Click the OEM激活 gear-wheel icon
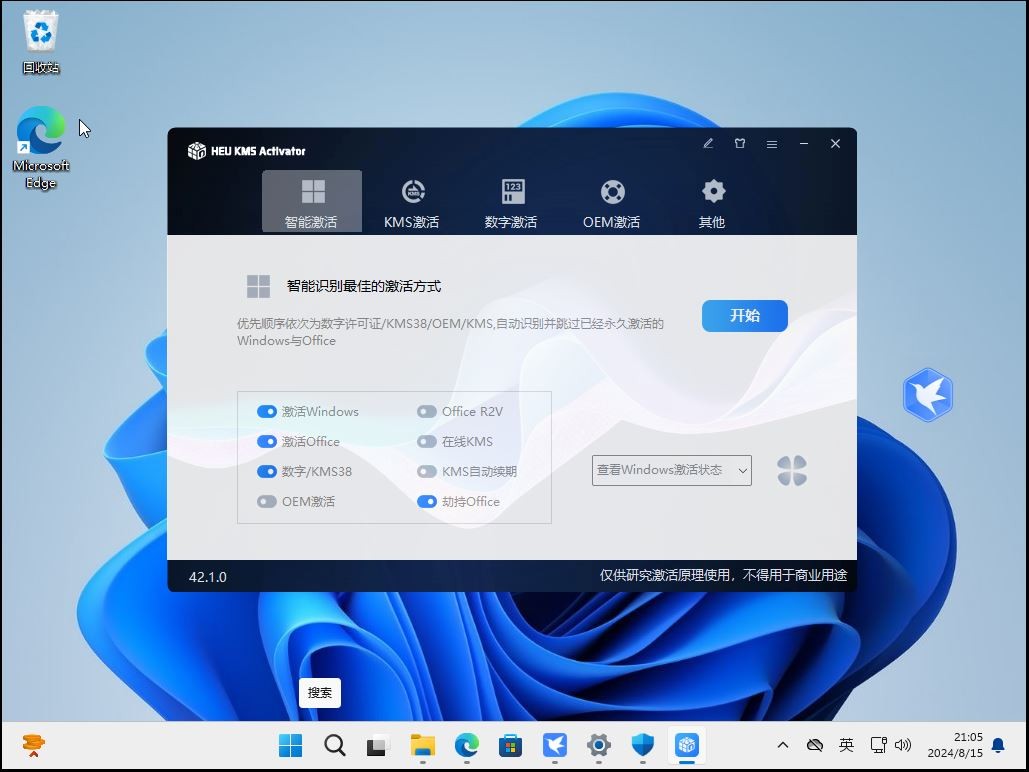 (611, 192)
